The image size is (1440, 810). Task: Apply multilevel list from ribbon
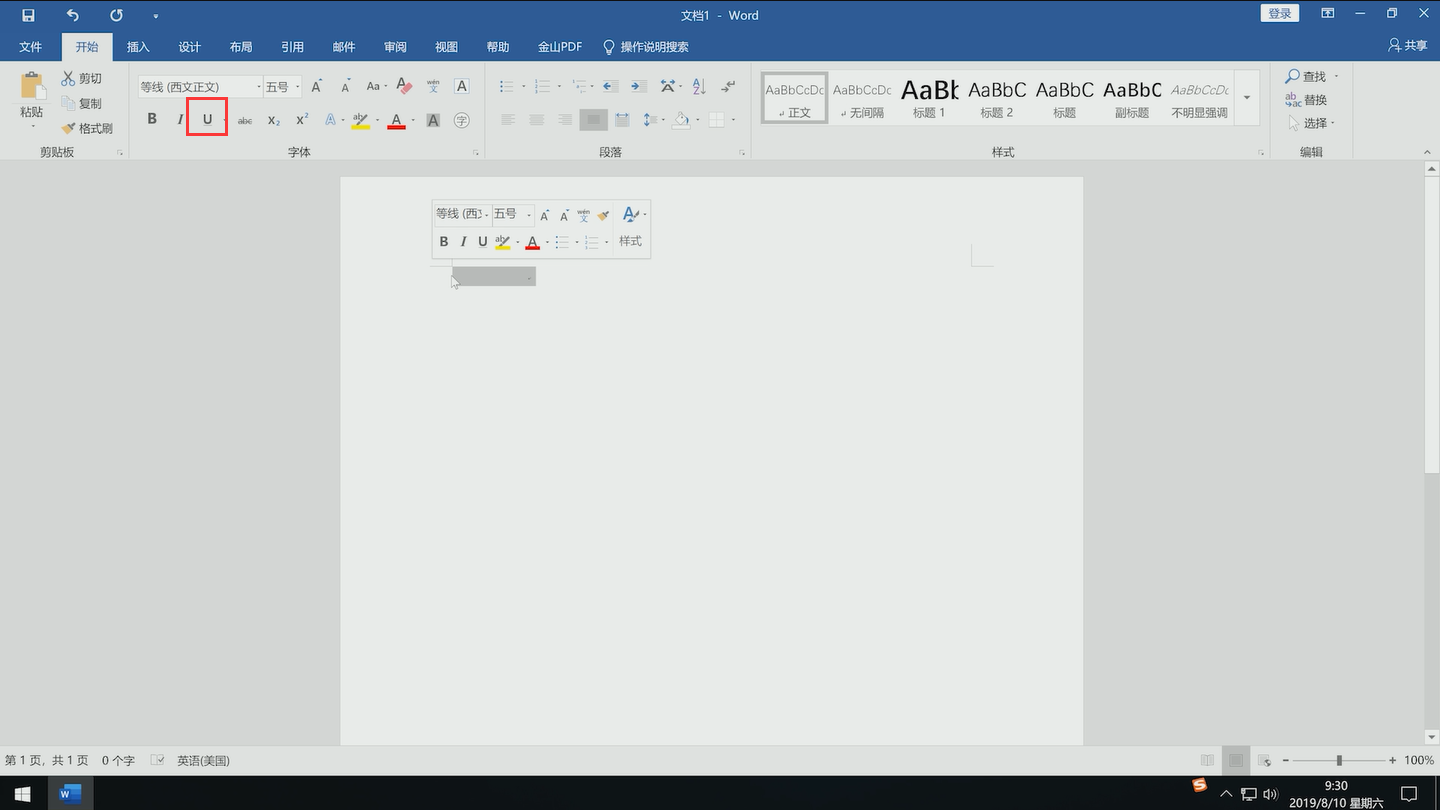pyautogui.click(x=579, y=87)
